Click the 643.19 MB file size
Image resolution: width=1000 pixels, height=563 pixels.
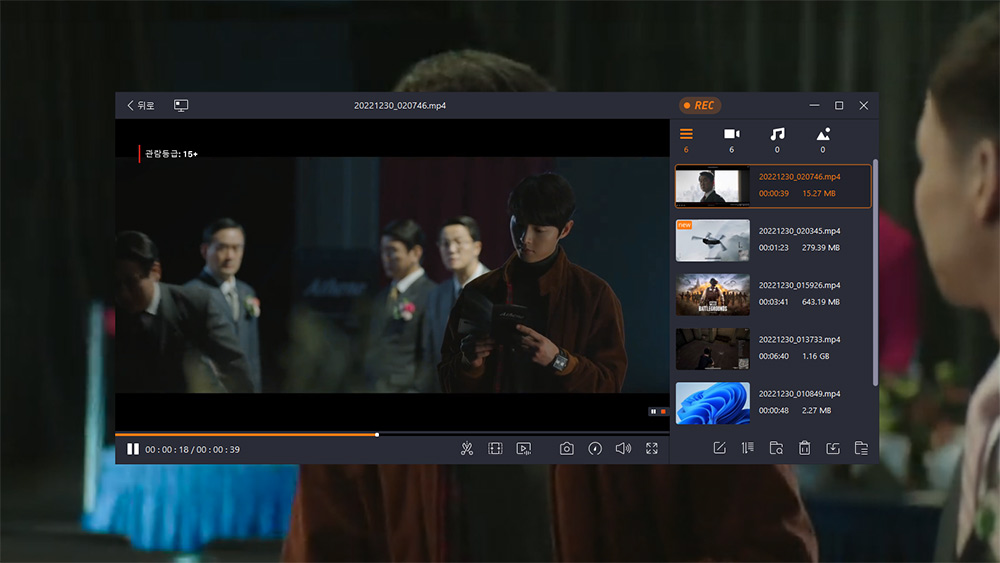click(x=821, y=302)
